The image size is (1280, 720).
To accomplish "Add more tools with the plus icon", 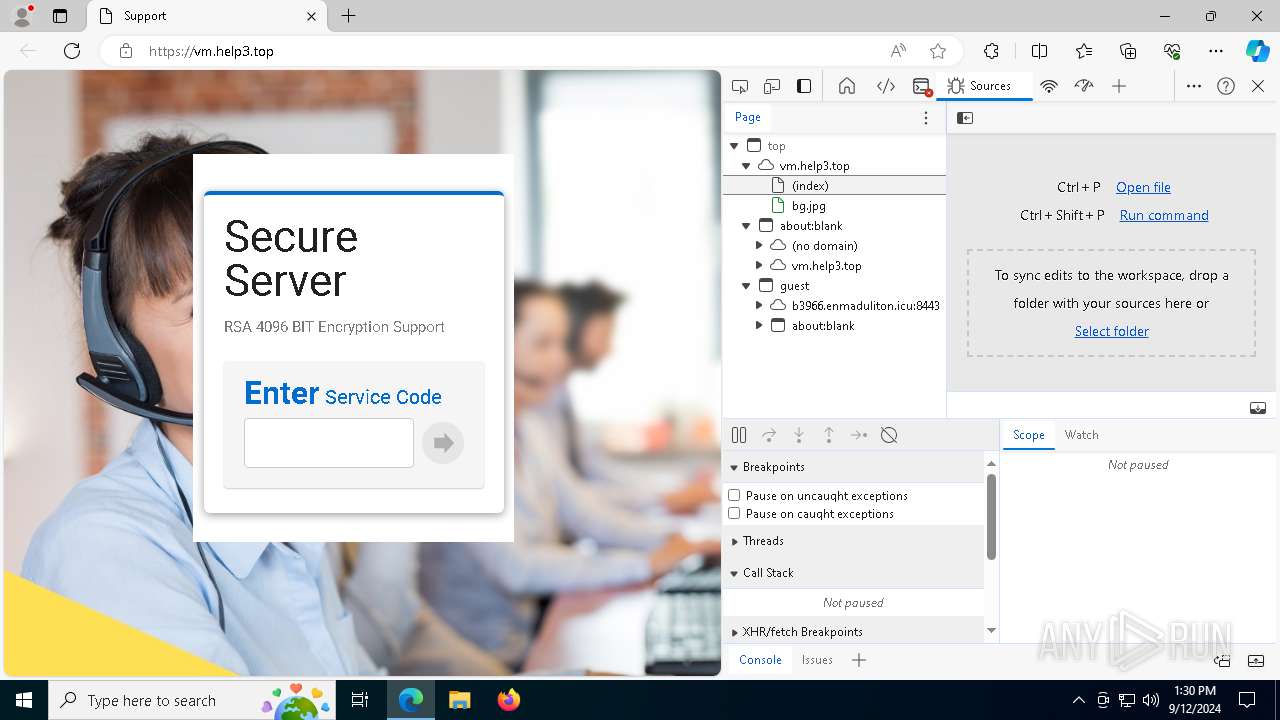I will pyautogui.click(x=1119, y=86).
